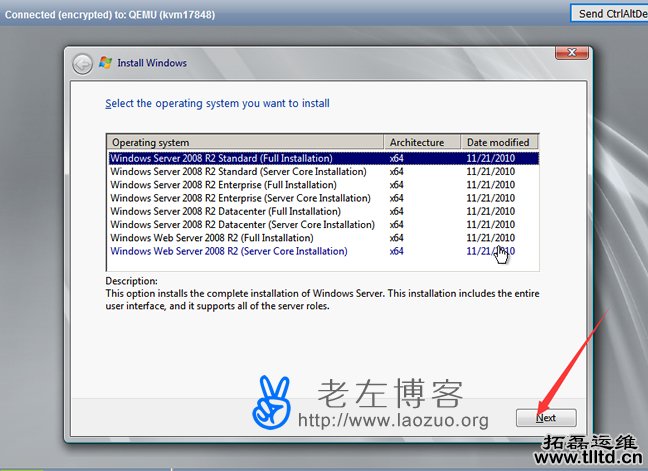Select Windows Server 2008 R2 Enterprise (Server Core Installation)
The image size is (648, 471).
pyautogui.click(x=324, y=198)
